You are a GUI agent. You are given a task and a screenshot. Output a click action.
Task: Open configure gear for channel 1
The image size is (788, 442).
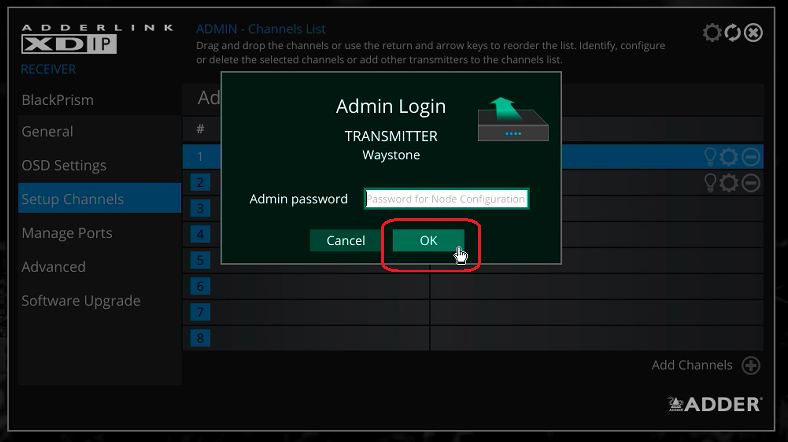tap(730, 157)
